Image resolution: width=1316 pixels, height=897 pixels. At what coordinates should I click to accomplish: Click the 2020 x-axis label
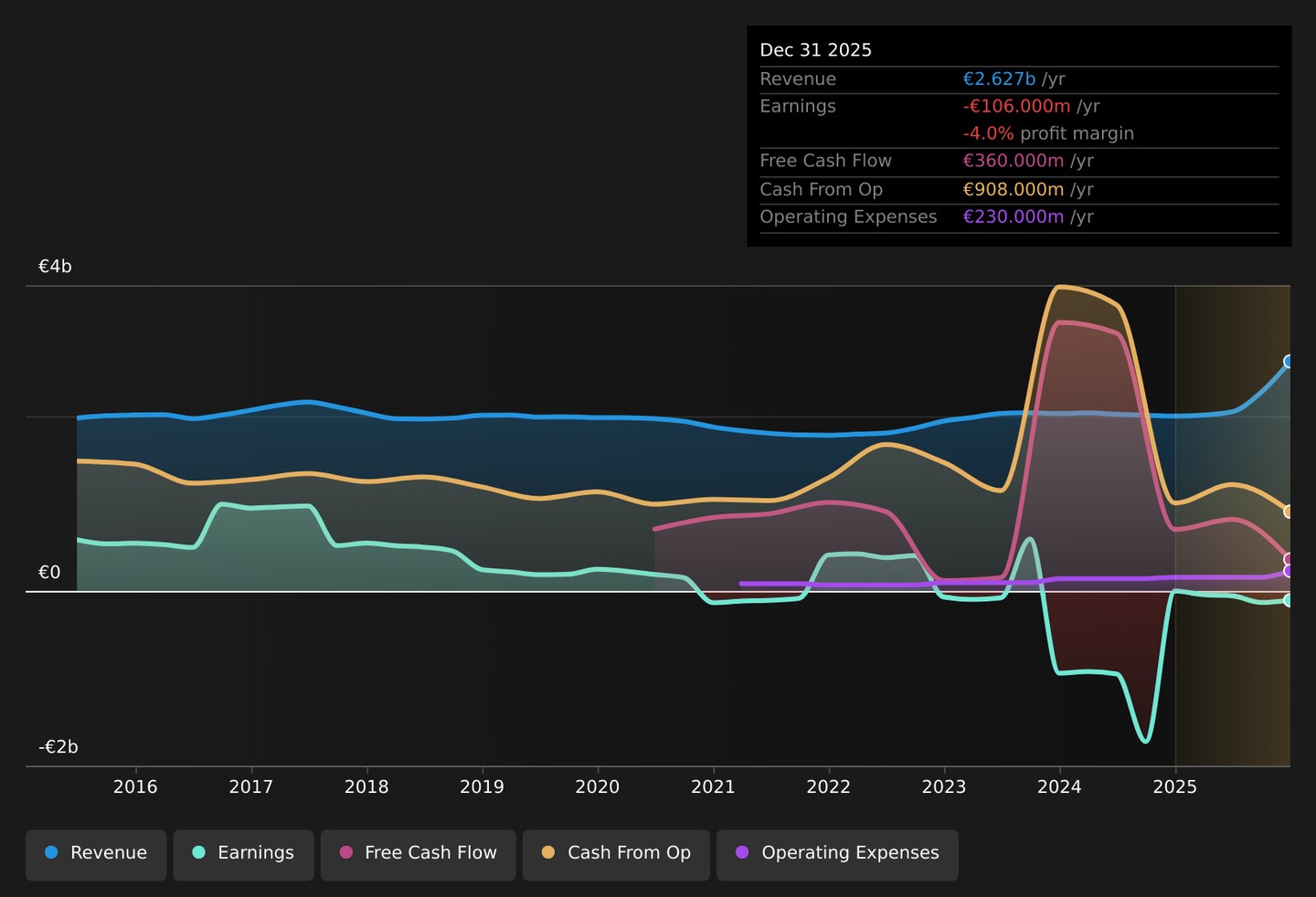tap(598, 786)
